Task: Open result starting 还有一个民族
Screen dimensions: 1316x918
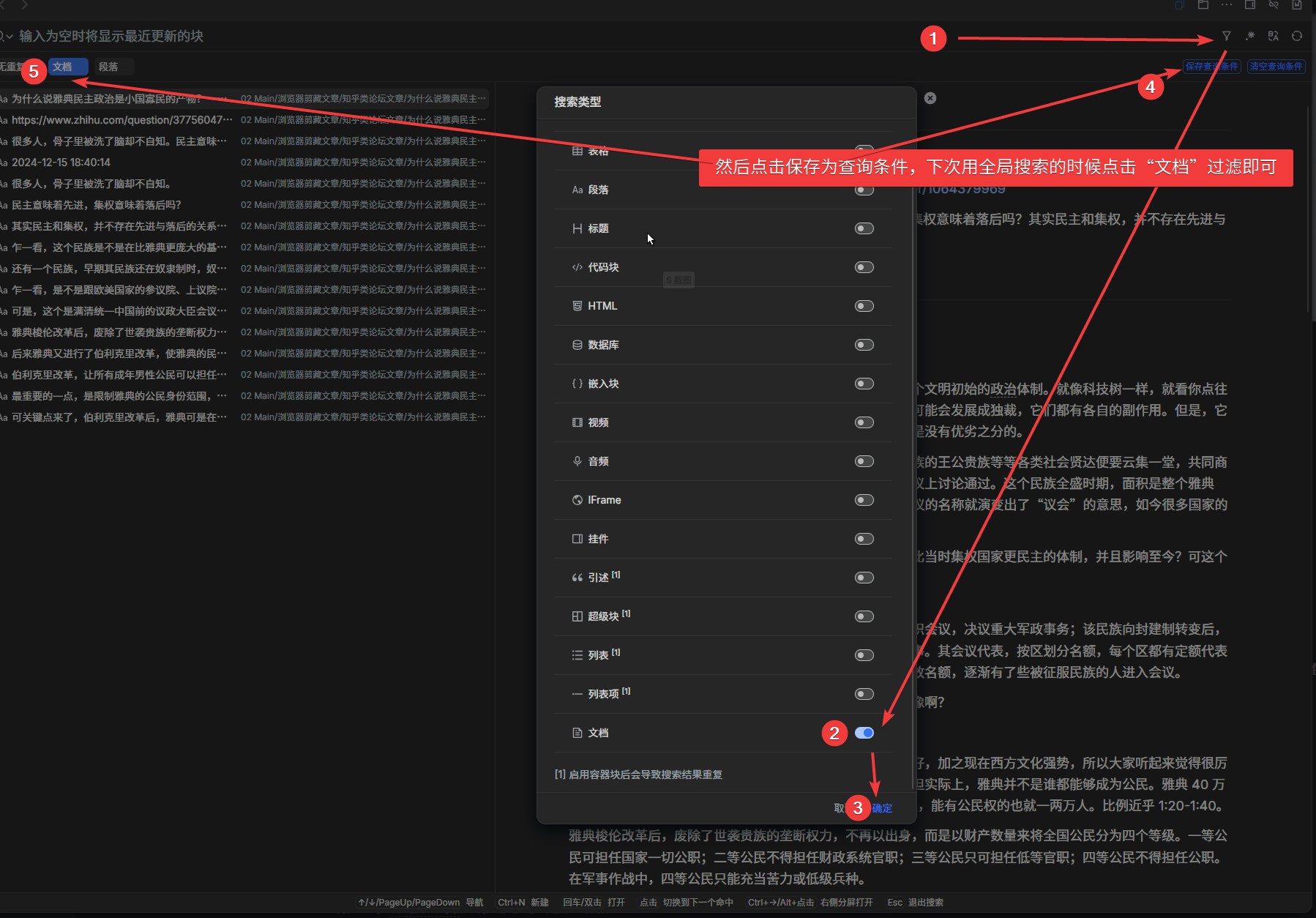Action: click(244, 269)
